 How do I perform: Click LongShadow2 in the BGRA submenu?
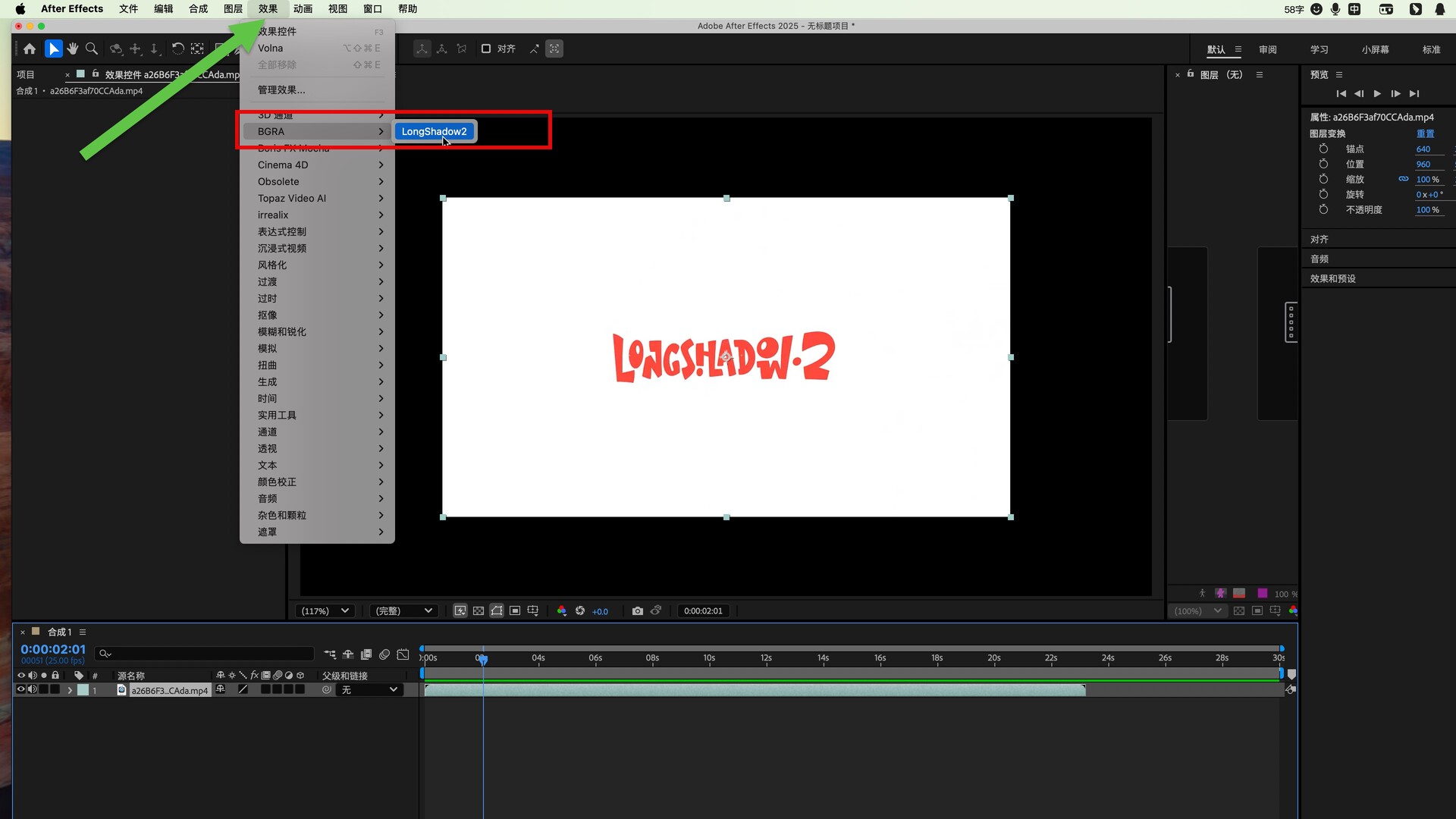pos(434,131)
